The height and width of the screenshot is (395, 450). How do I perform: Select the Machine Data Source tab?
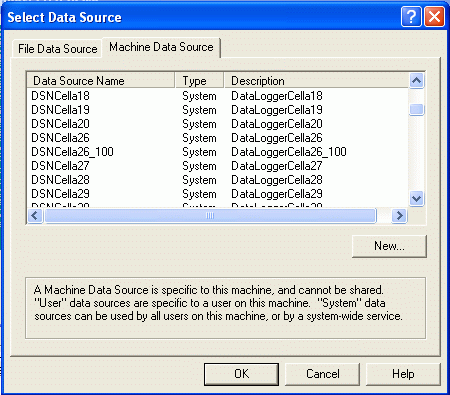coord(161,47)
